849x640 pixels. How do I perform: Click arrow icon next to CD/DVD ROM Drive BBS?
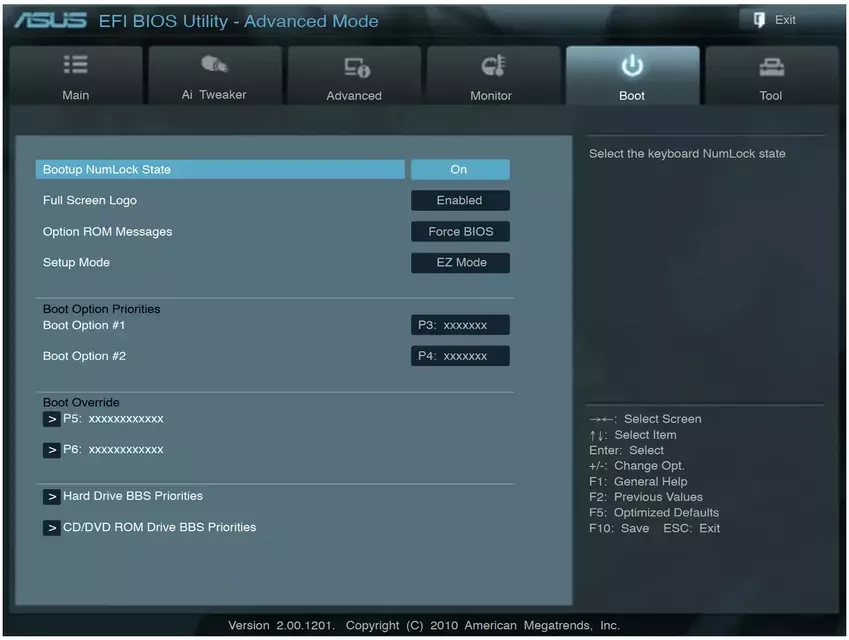tap(51, 528)
